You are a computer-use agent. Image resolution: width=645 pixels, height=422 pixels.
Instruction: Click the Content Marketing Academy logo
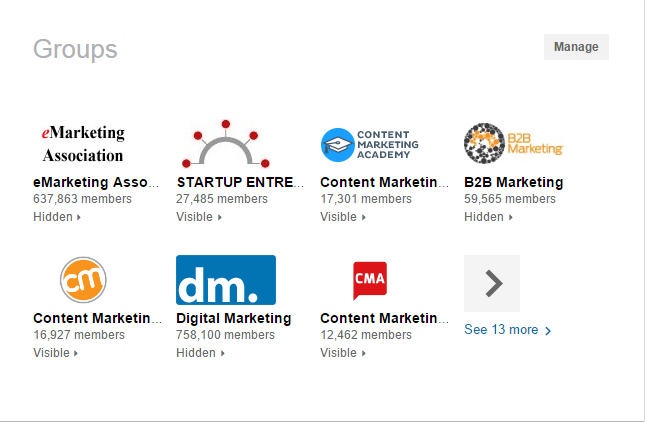point(370,144)
